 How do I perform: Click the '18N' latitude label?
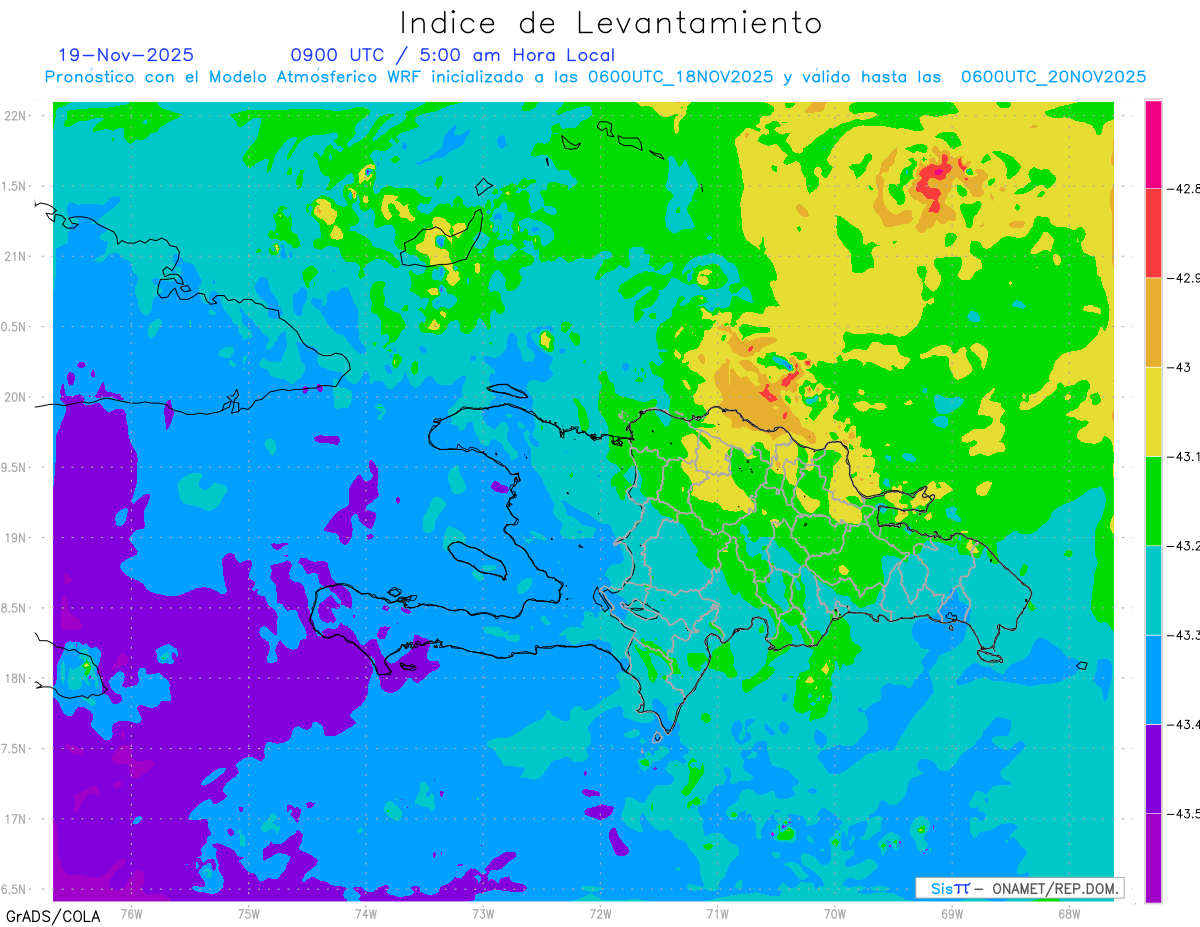tap(17, 678)
